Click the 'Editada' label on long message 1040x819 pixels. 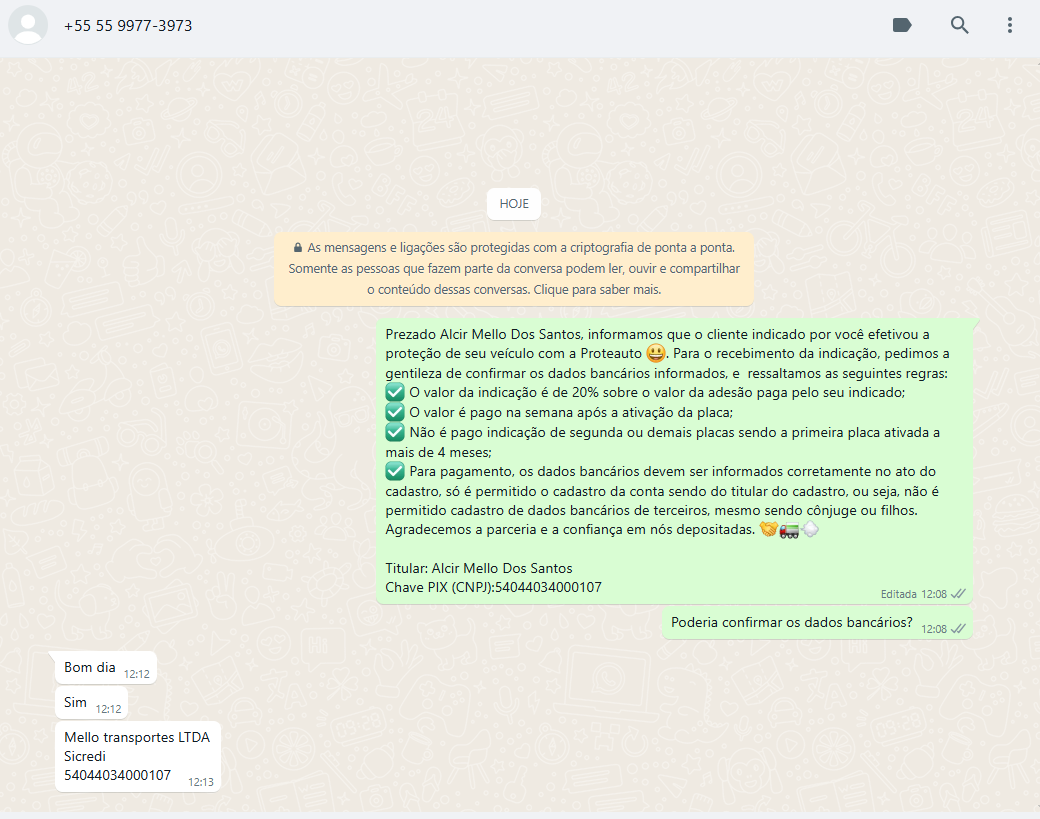[898, 594]
